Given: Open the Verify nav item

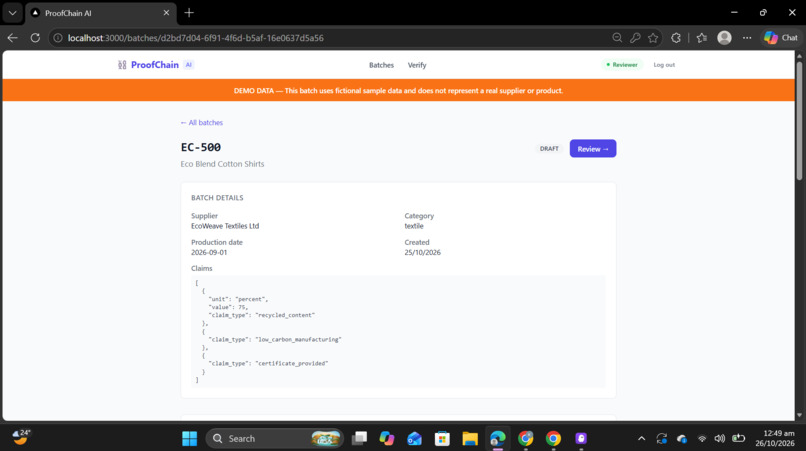Looking at the screenshot, I should tap(417, 65).
